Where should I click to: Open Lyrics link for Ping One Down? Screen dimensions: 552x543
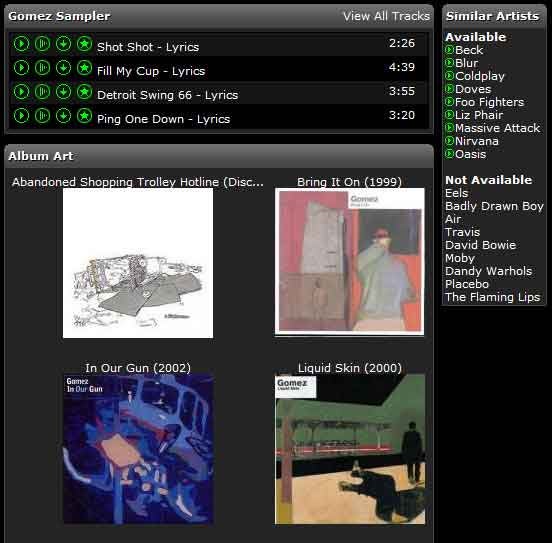pyautogui.click(x=213, y=119)
